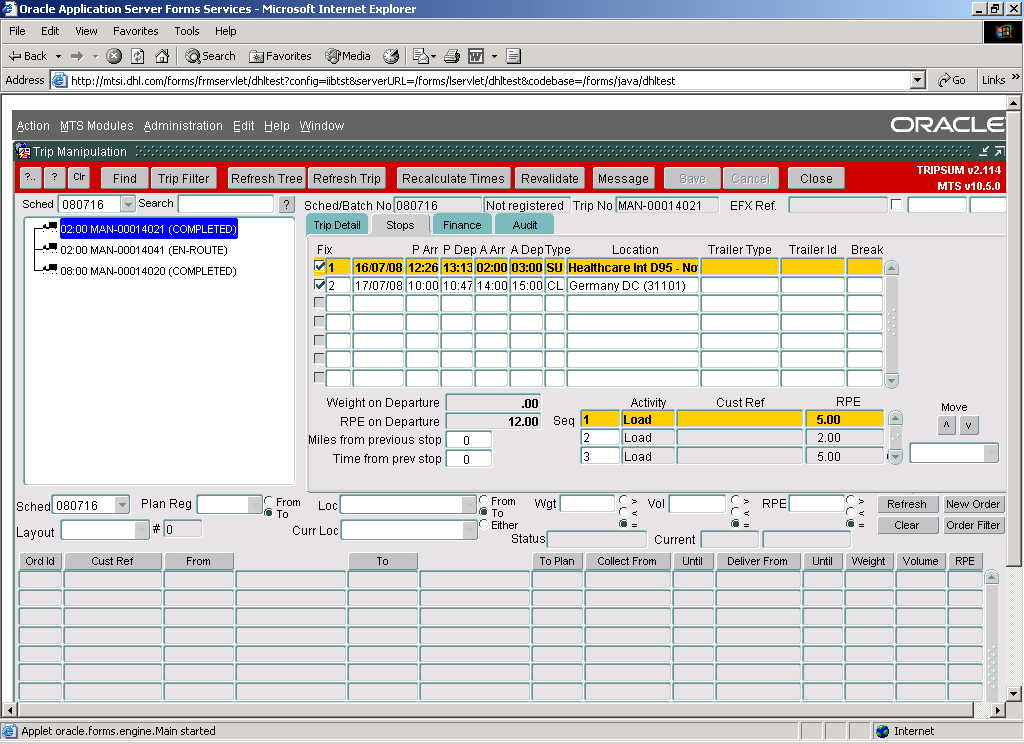
Task: Open the IE address bar dropdown
Action: click(918, 80)
